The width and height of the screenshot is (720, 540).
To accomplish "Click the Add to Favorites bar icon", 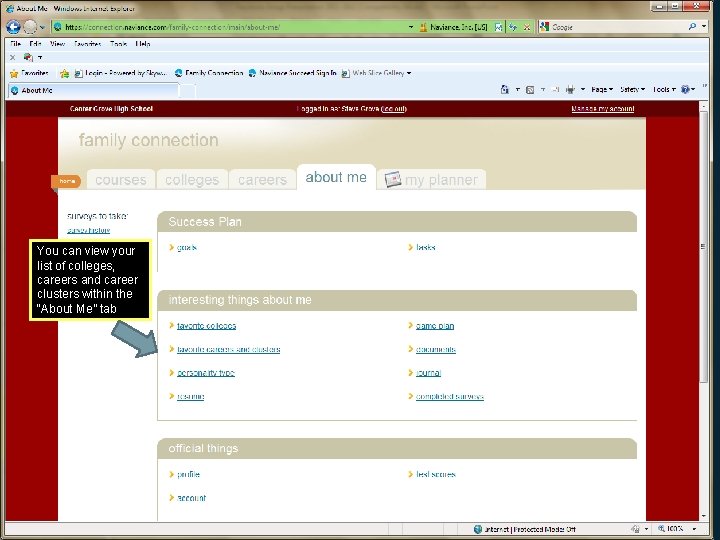I will point(64,73).
